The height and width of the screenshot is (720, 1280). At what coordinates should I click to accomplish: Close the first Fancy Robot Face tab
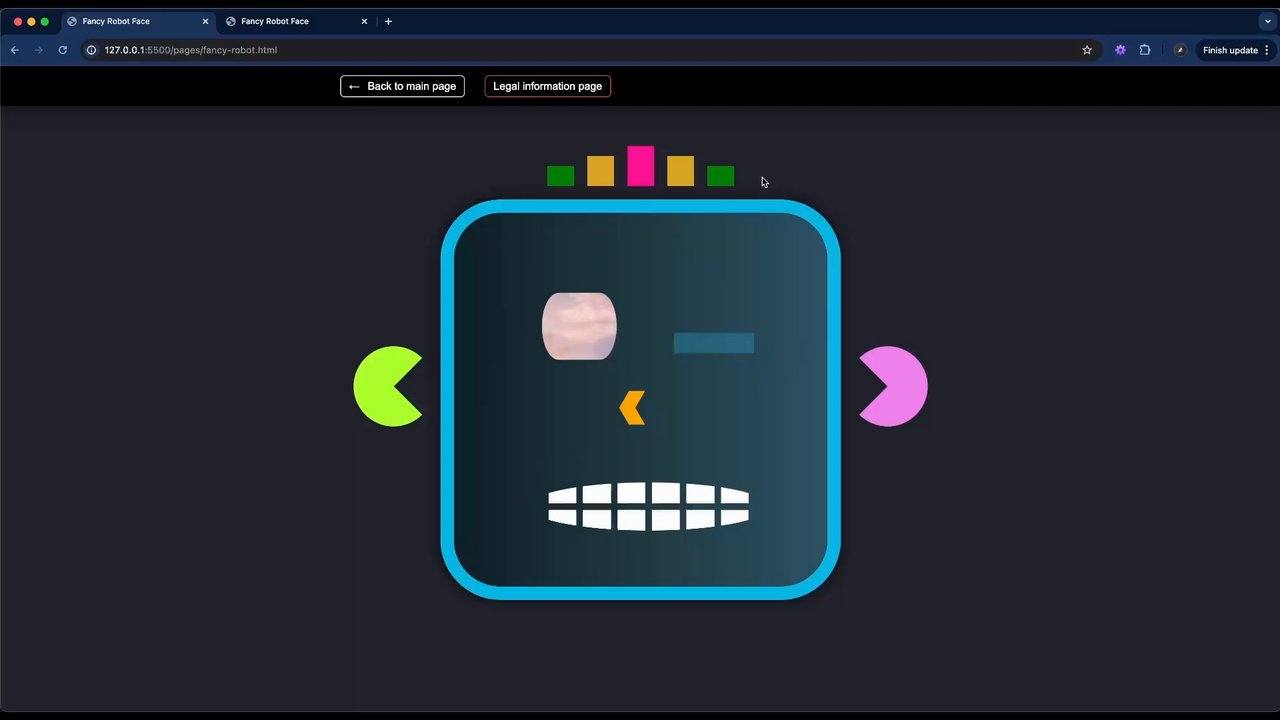[205, 21]
